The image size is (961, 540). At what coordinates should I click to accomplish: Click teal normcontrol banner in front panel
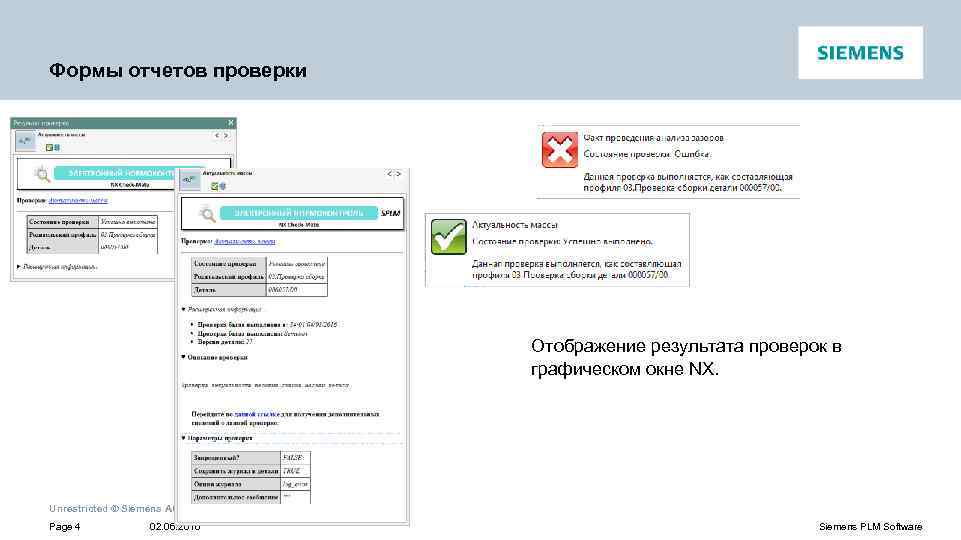[298, 213]
